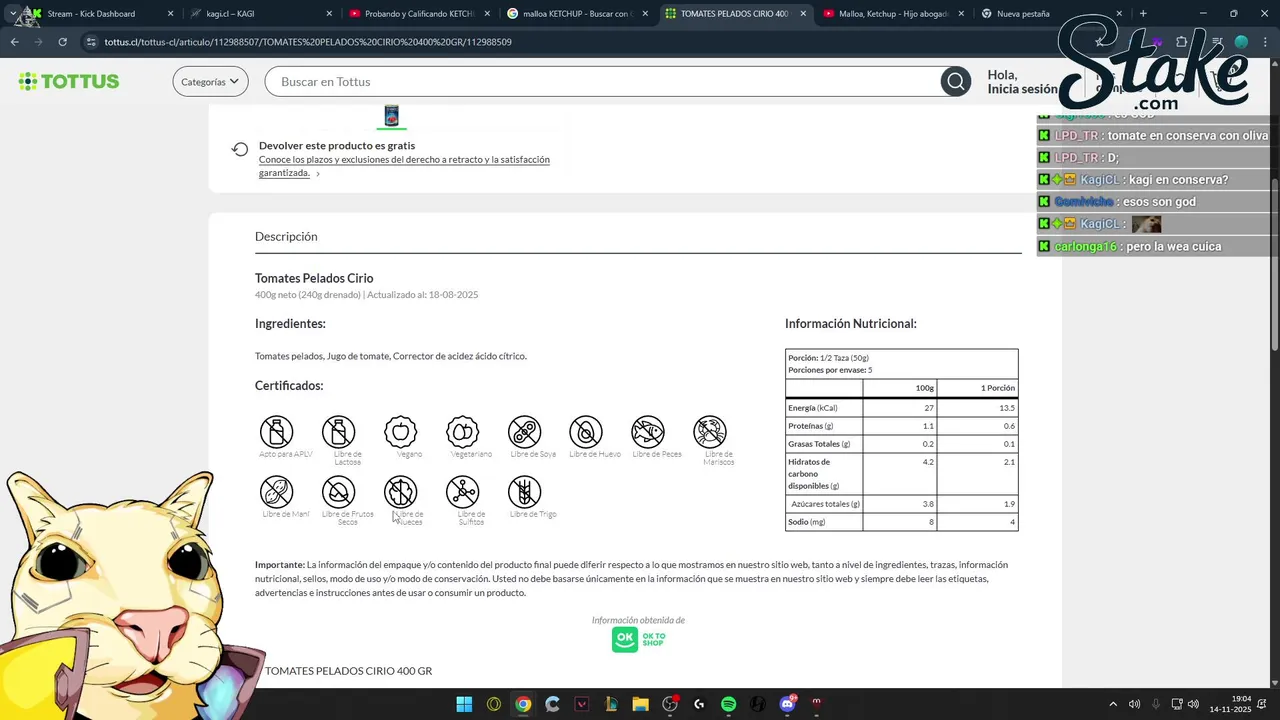This screenshot has height=720, width=1280.
Task: Click the Libre de Maní certificate icon
Action: point(277,492)
